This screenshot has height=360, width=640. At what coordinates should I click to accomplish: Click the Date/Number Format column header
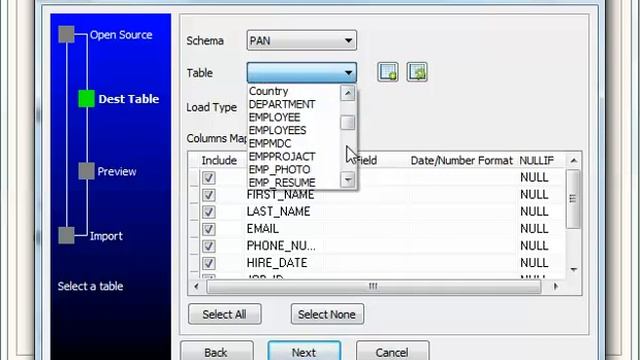[461, 160]
